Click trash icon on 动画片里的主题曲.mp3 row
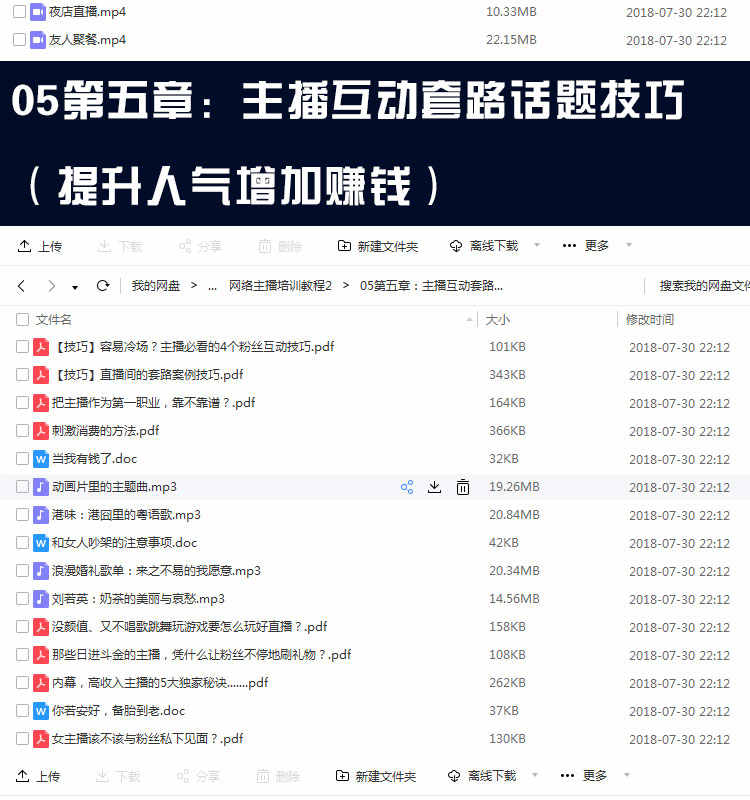The height and width of the screenshot is (800, 750). pos(463,487)
